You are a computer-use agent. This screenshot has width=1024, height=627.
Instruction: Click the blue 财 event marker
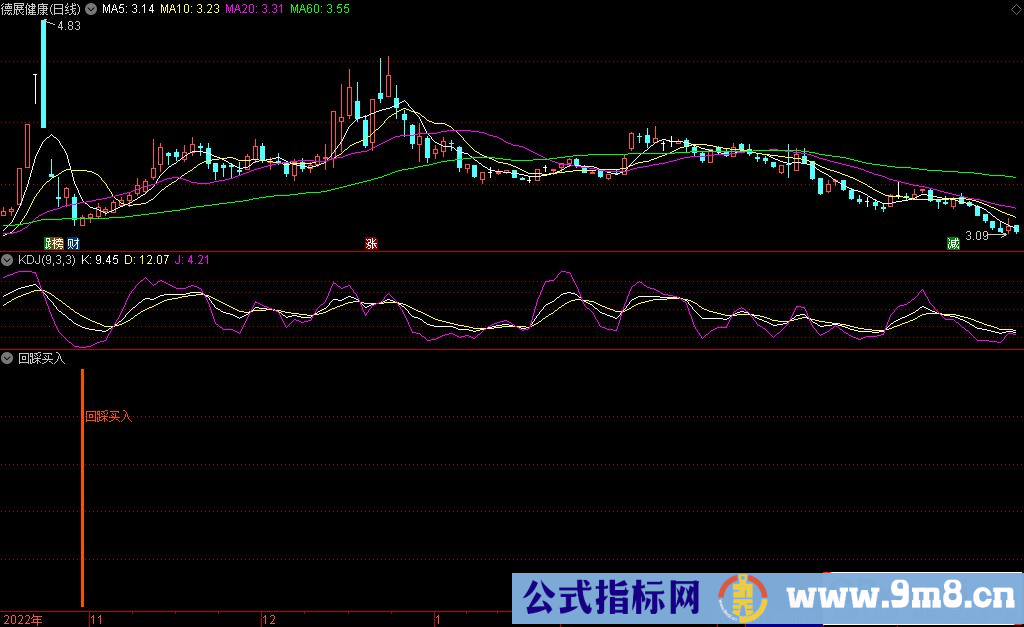point(73,244)
